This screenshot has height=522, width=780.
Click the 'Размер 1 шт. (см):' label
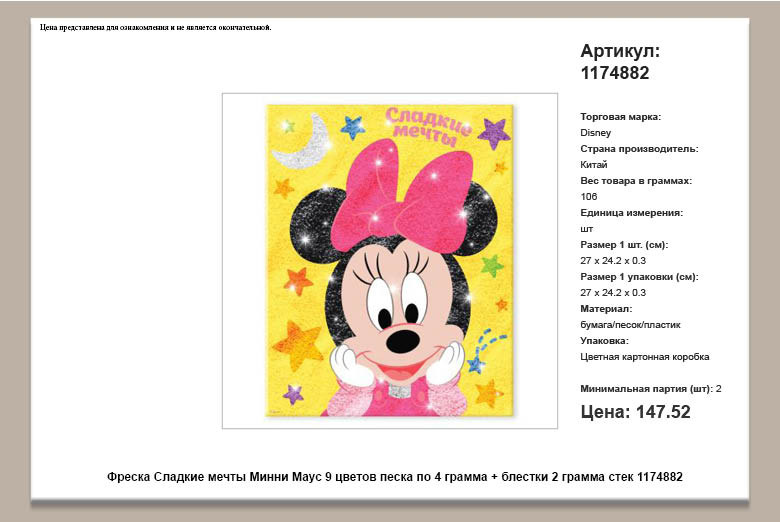pyautogui.click(x=624, y=245)
